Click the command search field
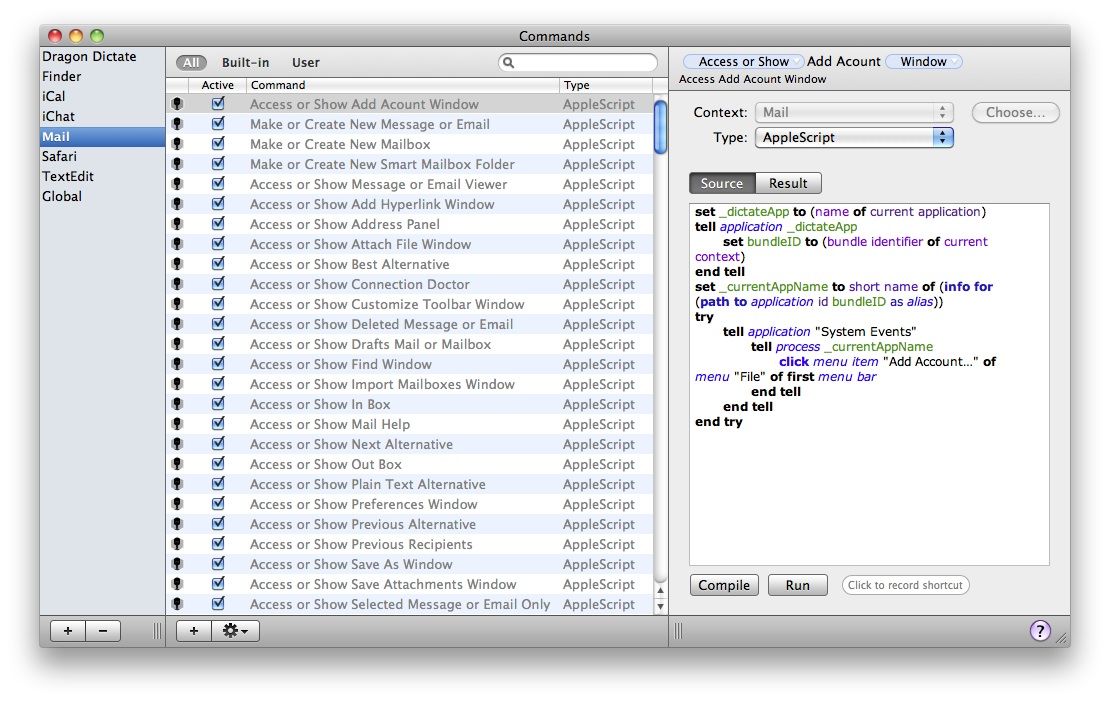1110x702 pixels. click(x=578, y=62)
